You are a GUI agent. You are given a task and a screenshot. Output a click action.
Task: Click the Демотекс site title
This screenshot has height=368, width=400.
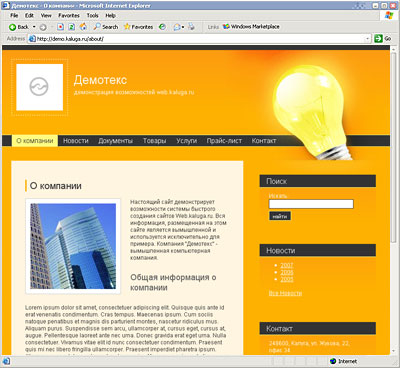100,80
